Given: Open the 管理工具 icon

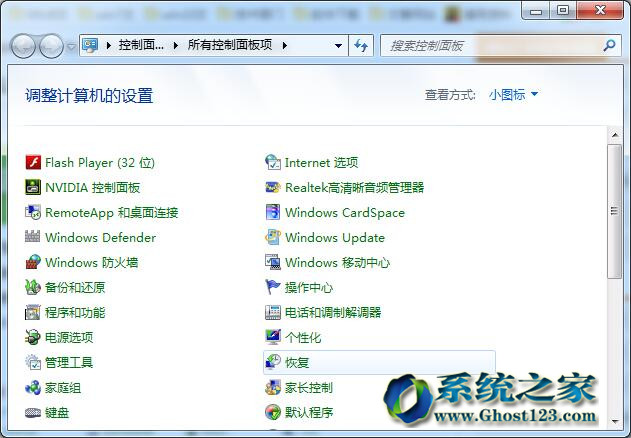Looking at the screenshot, I should tap(33, 362).
